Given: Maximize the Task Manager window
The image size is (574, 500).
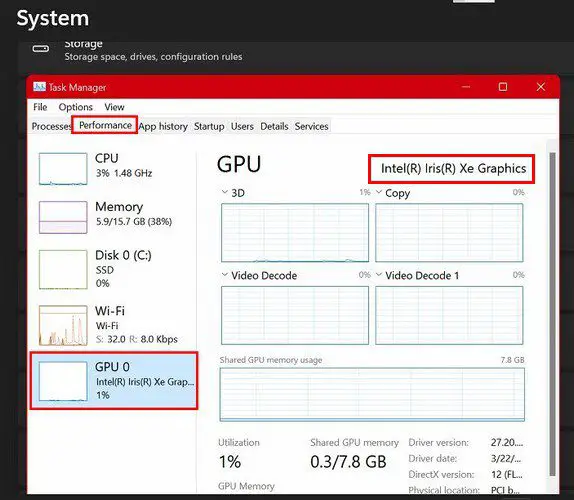Looking at the screenshot, I should pyautogui.click(x=503, y=87).
